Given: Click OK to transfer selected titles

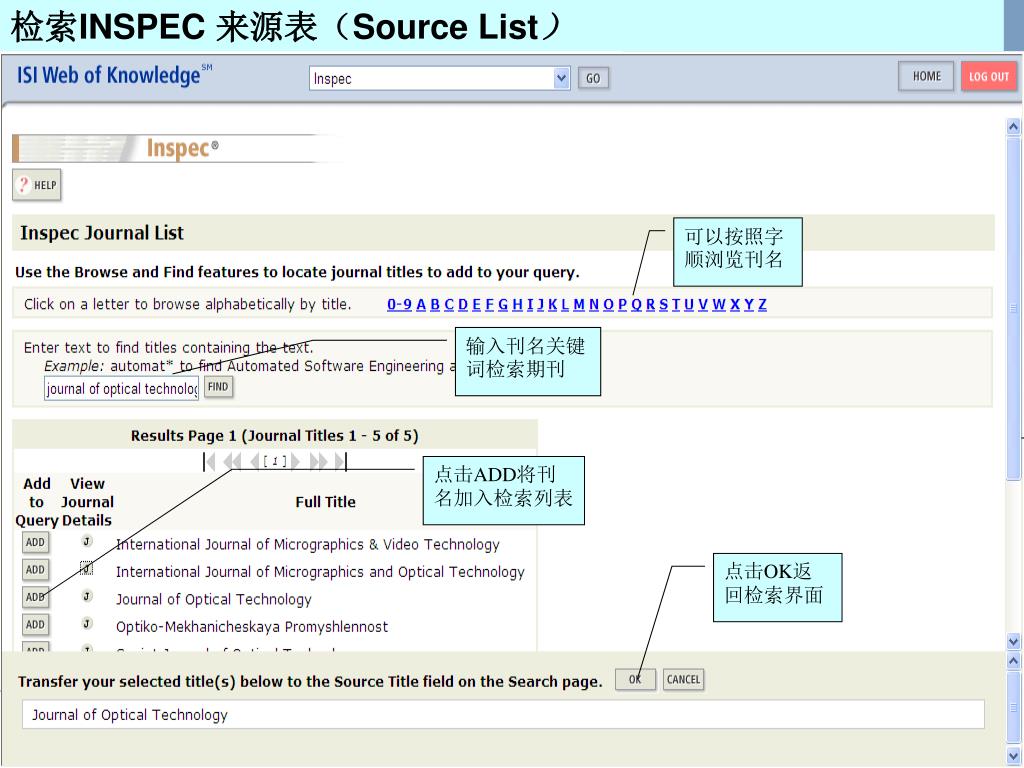Looking at the screenshot, I should pos(635,679).
